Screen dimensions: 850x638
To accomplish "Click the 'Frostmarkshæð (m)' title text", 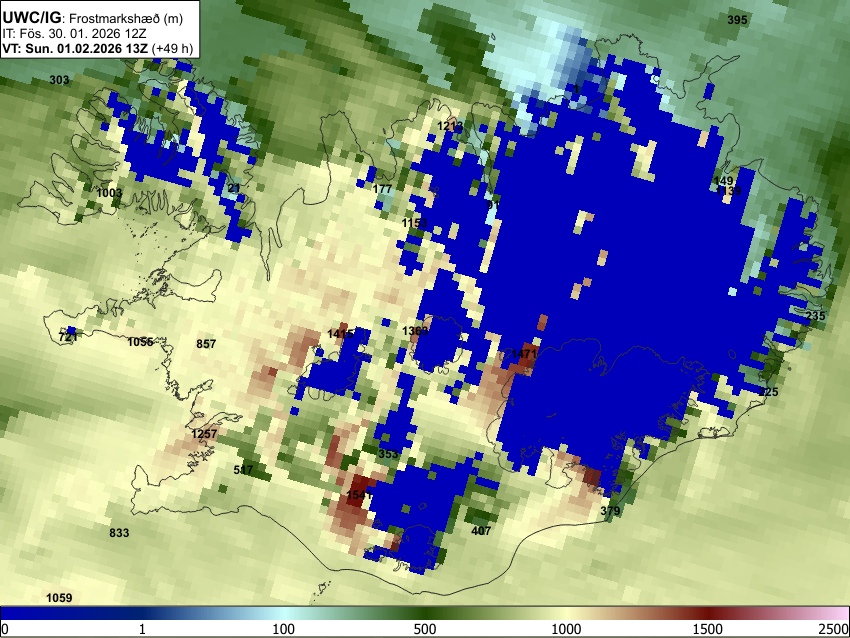I will pyautogui.click(x=126, y=19).
